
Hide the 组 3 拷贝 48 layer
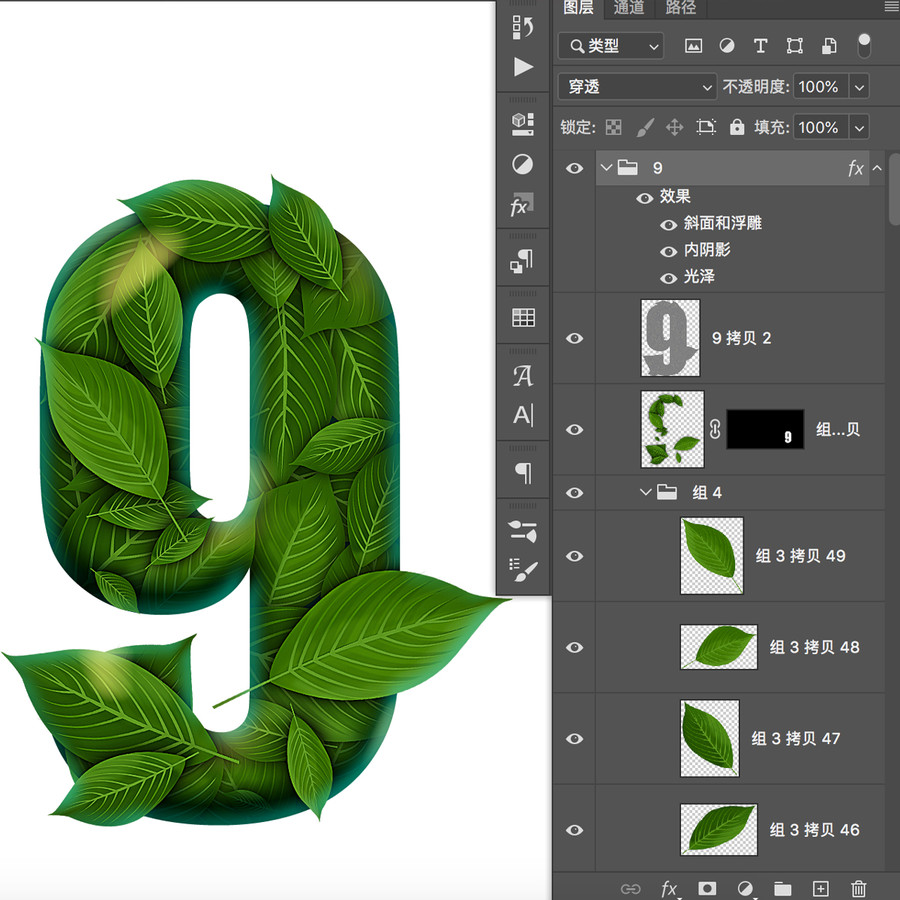tap(575, 647)
